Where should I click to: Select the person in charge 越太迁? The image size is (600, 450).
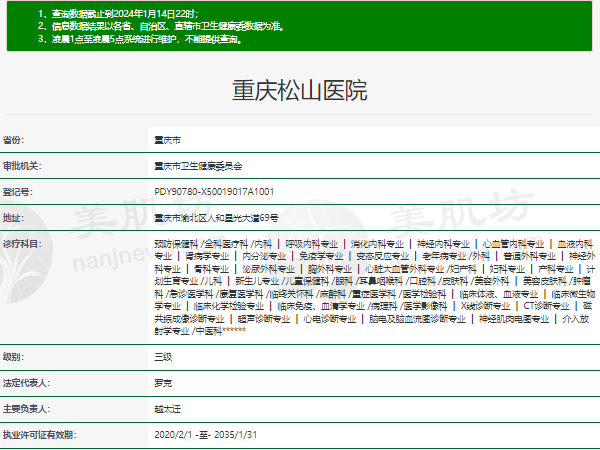167,409
